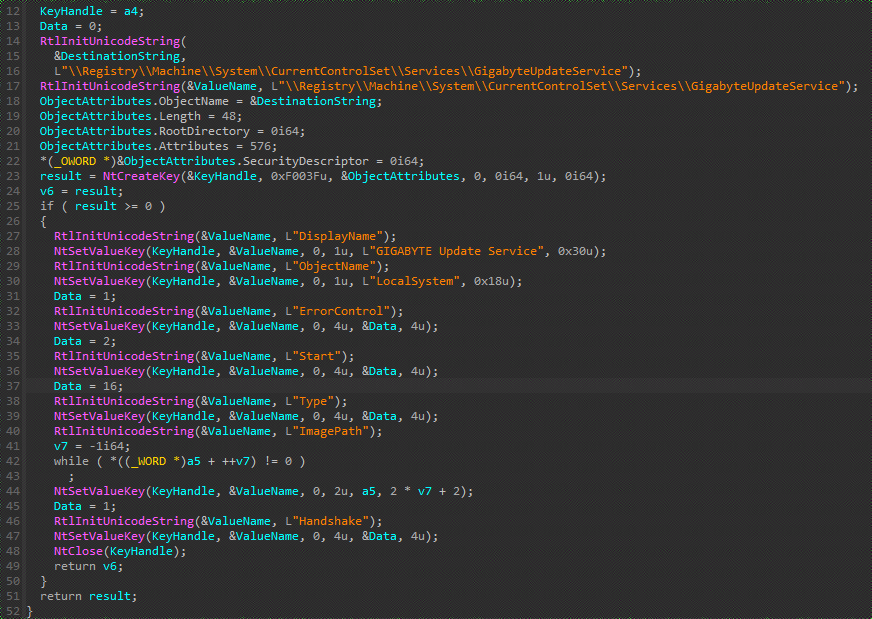Click NtSetValueKey on line 47

pos(100,537)
